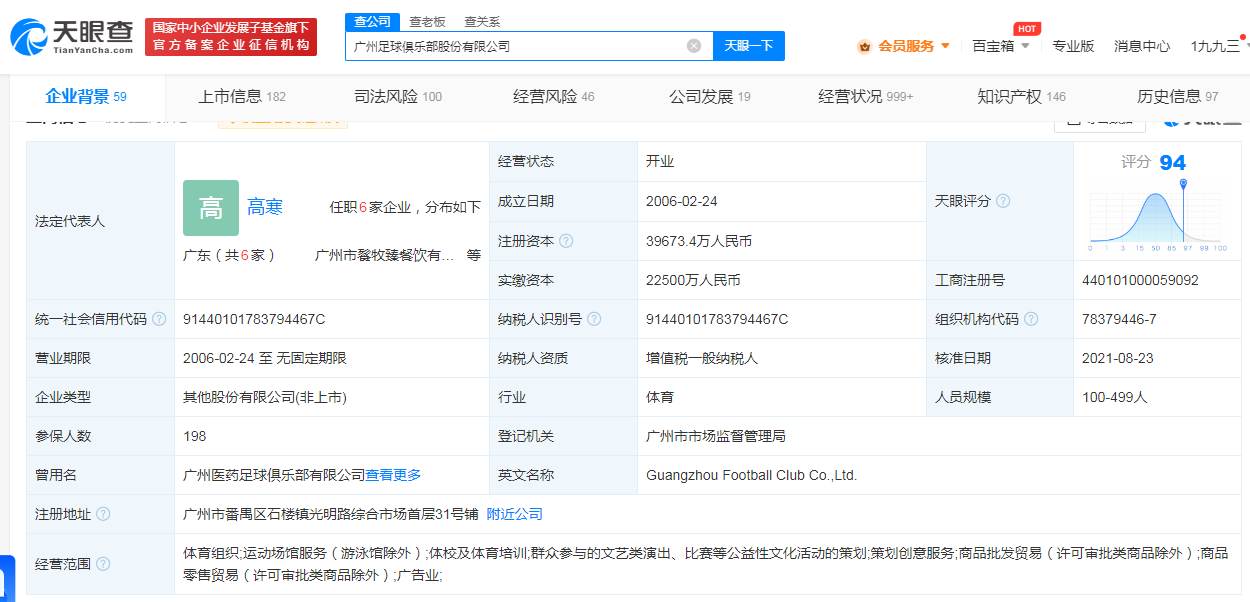Open the help icon next to 注册资本
1250x602 pixels.
[566, 241]
